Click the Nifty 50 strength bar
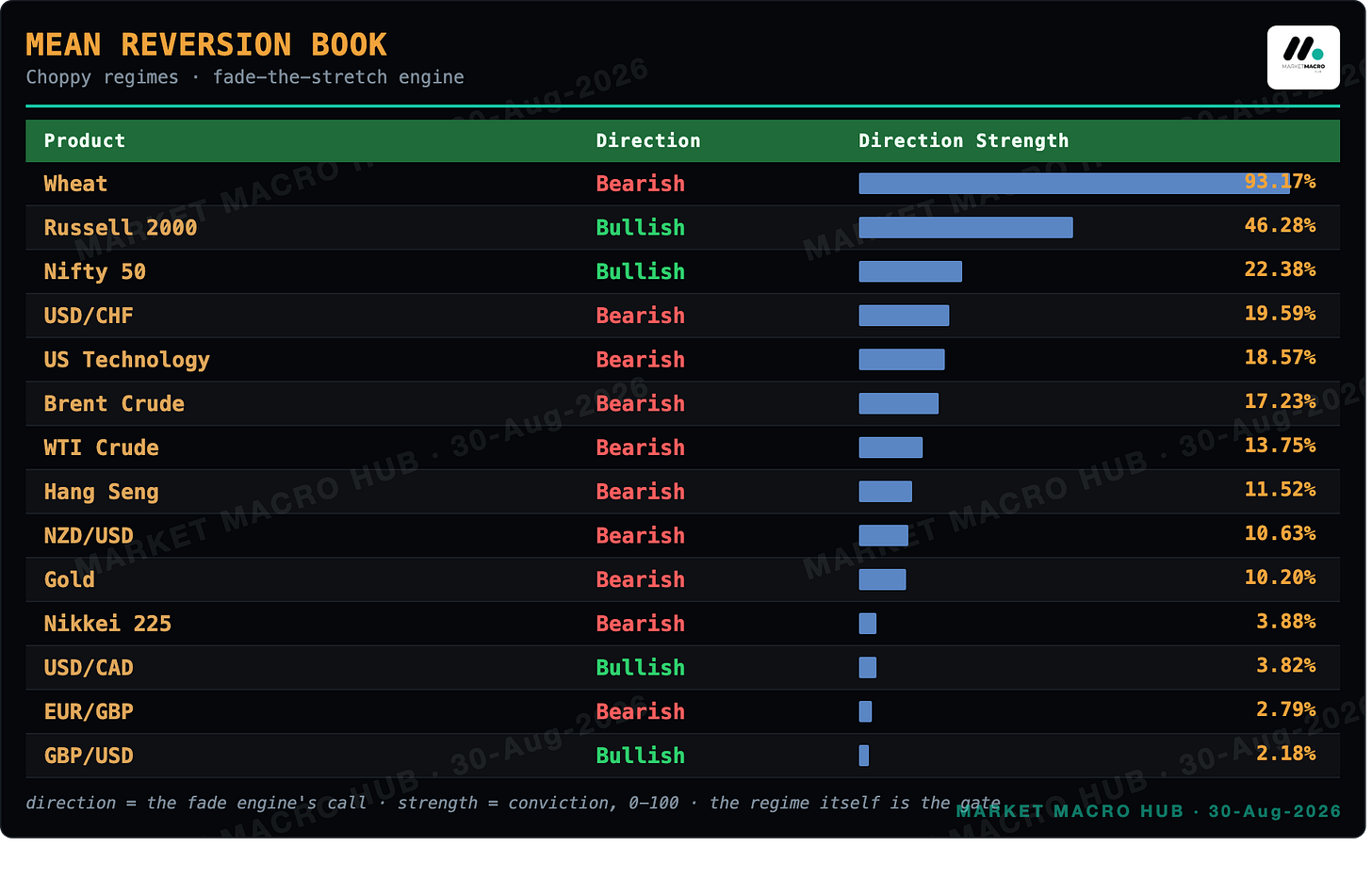This screenshot has width=1372, height=895. 910,272
